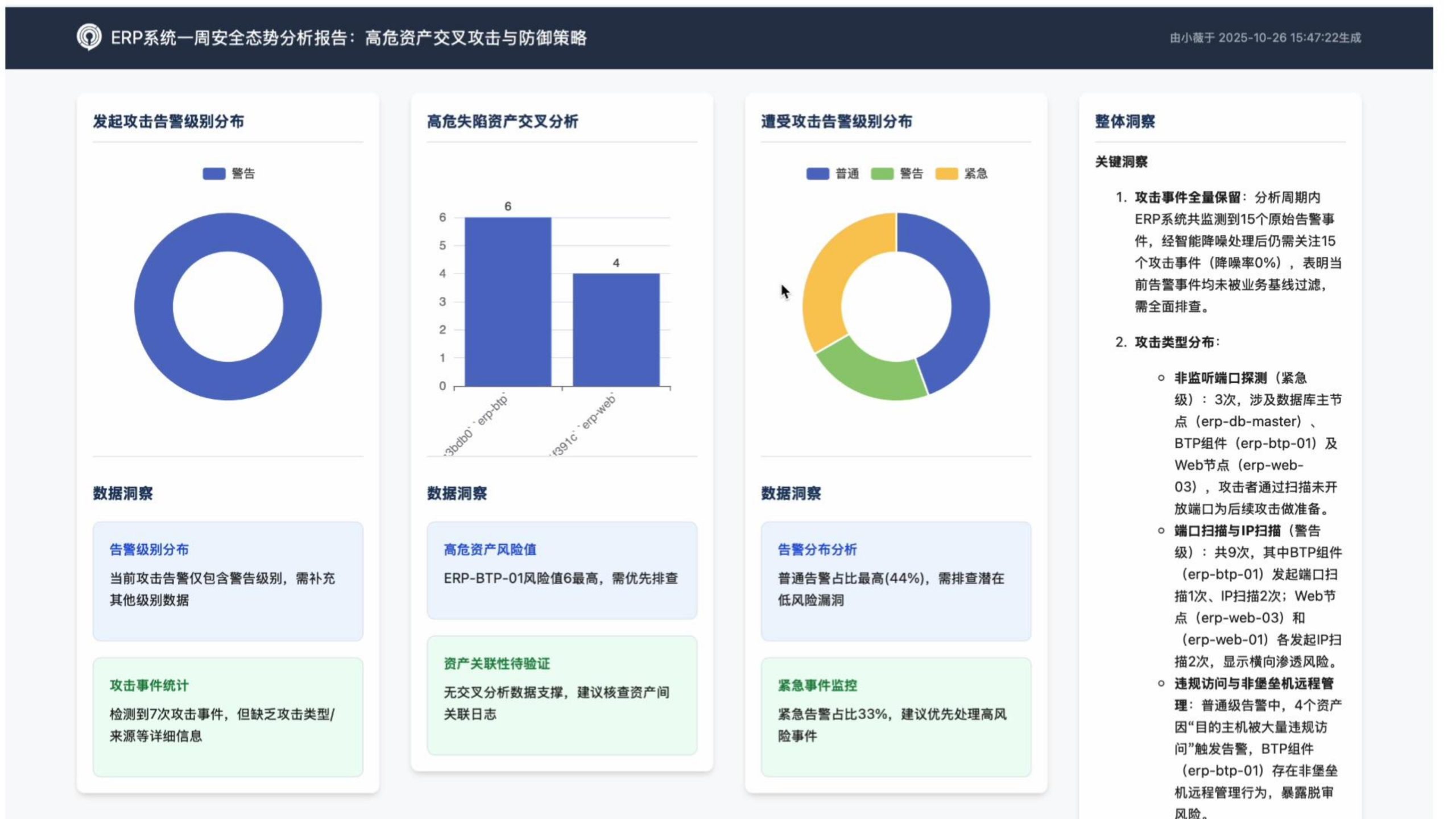Toggle blue 警告 legend in first donut chart
Screen dimensions: 1456x819
[214, 173]
